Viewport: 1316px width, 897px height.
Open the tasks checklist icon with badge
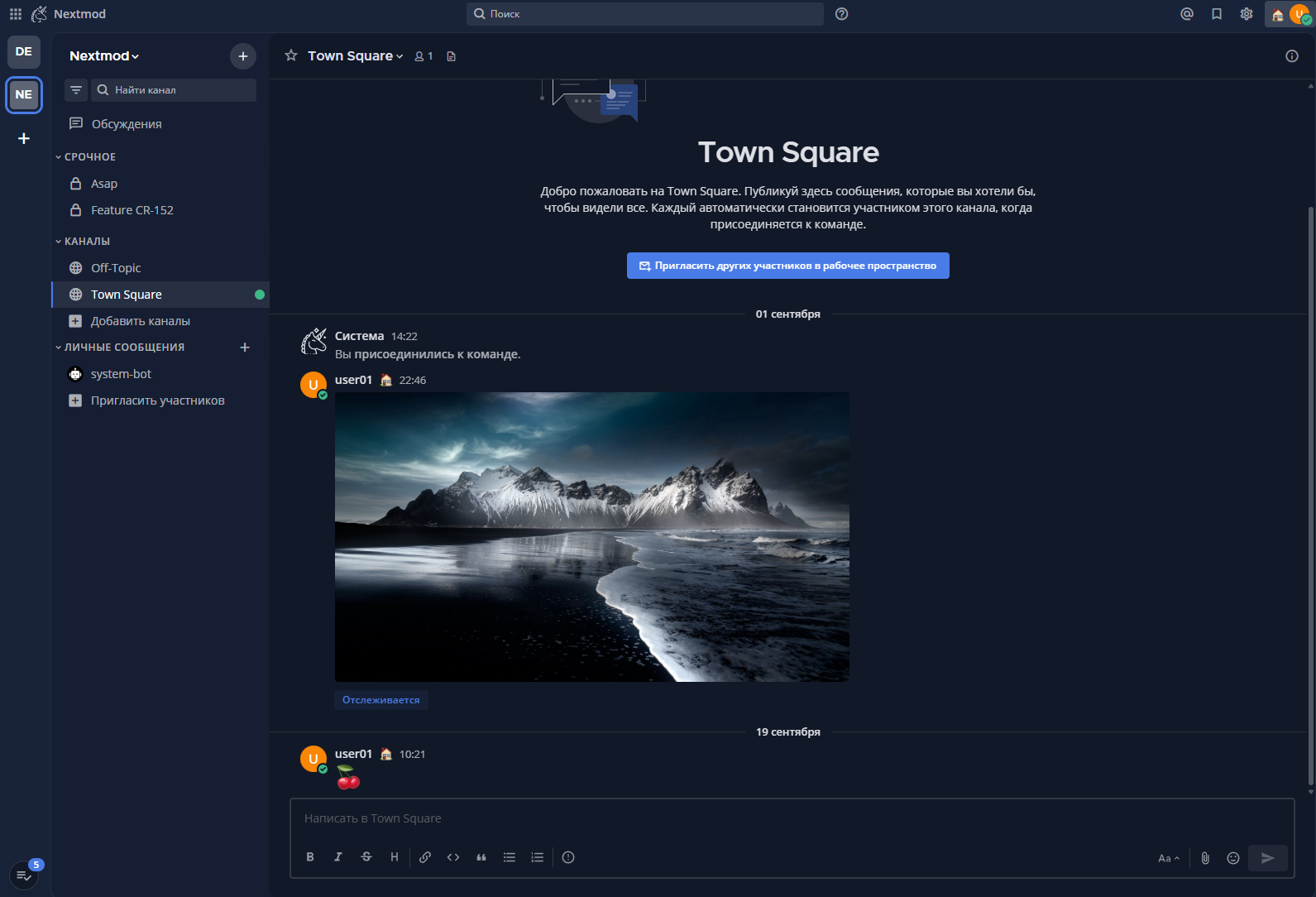coord(24,875)
